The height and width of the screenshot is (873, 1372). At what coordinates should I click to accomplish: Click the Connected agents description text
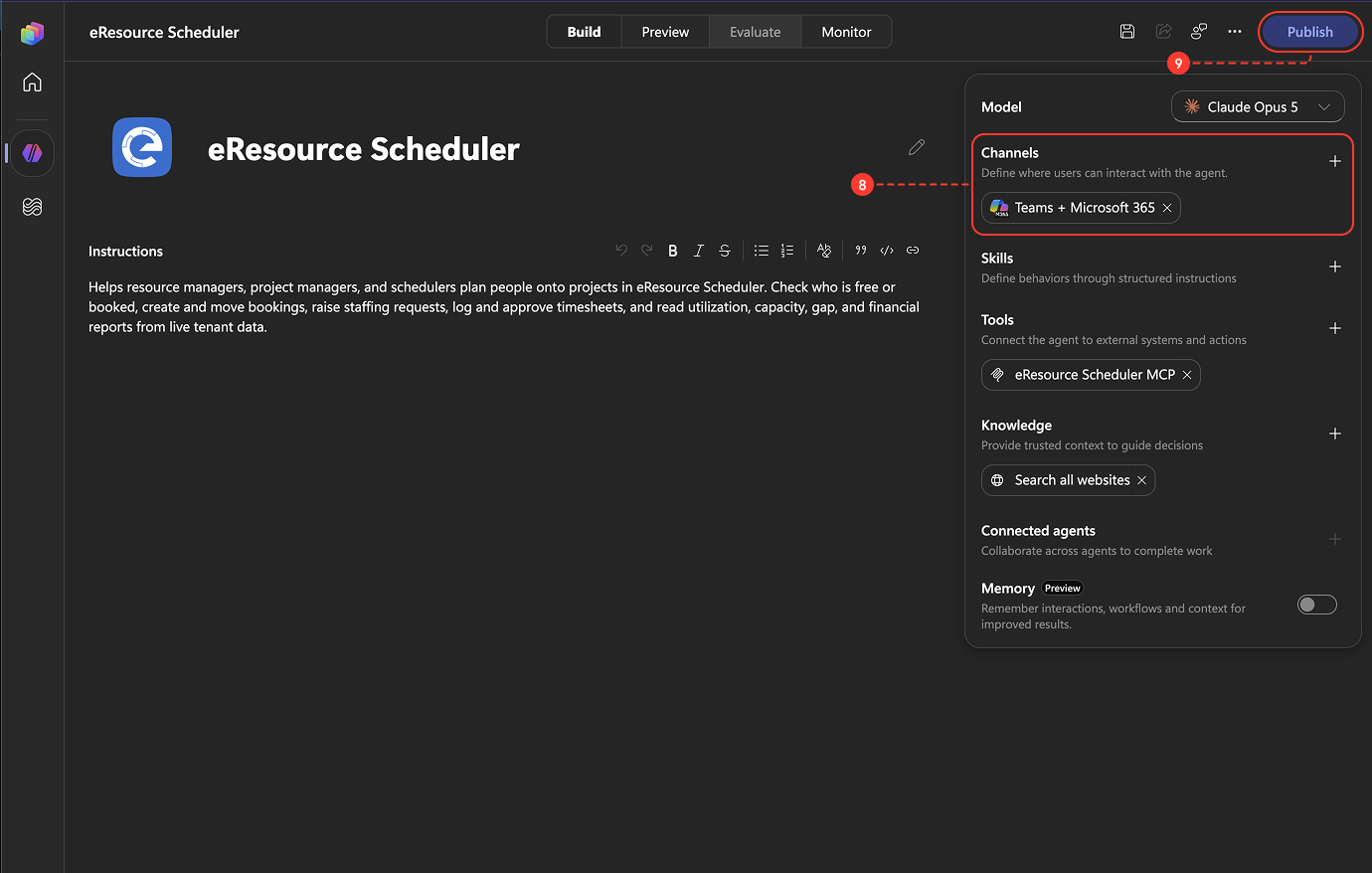(1097, 551)
